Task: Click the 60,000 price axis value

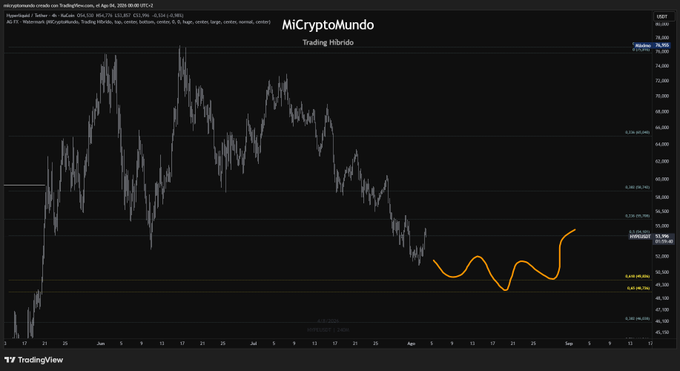Action: click(662, 179)
